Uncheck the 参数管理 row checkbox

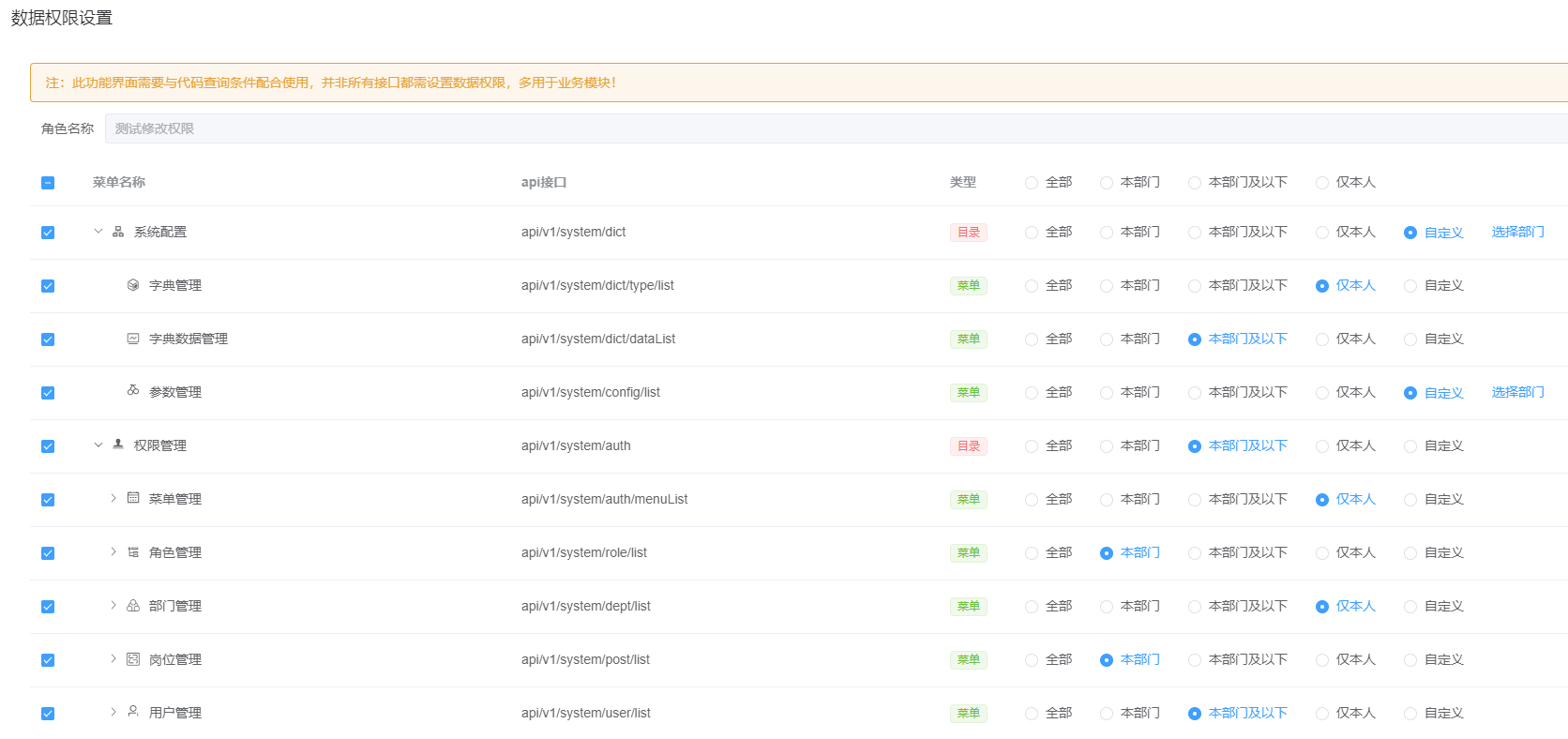[48, 393]
